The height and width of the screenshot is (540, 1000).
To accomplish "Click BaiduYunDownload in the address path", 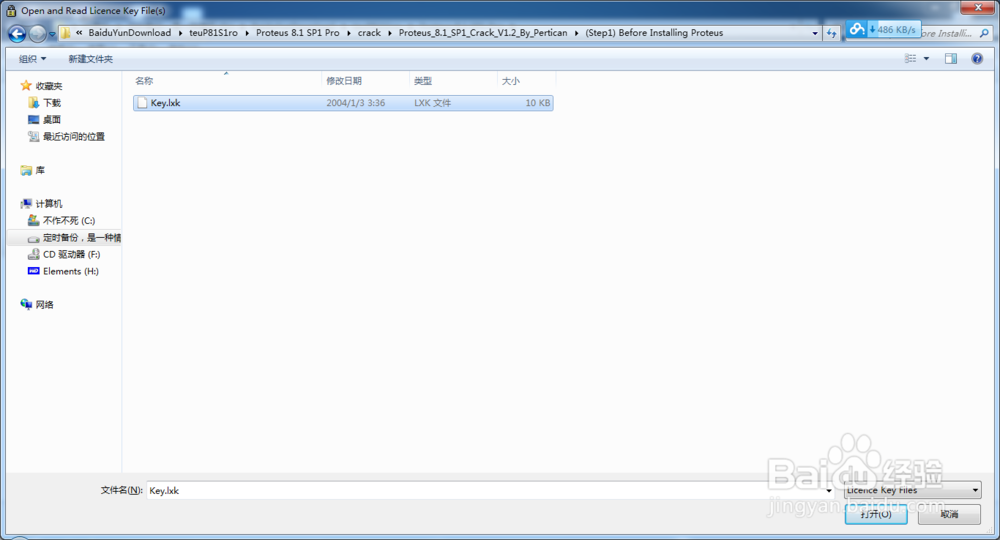I will (x=129, y=33).
